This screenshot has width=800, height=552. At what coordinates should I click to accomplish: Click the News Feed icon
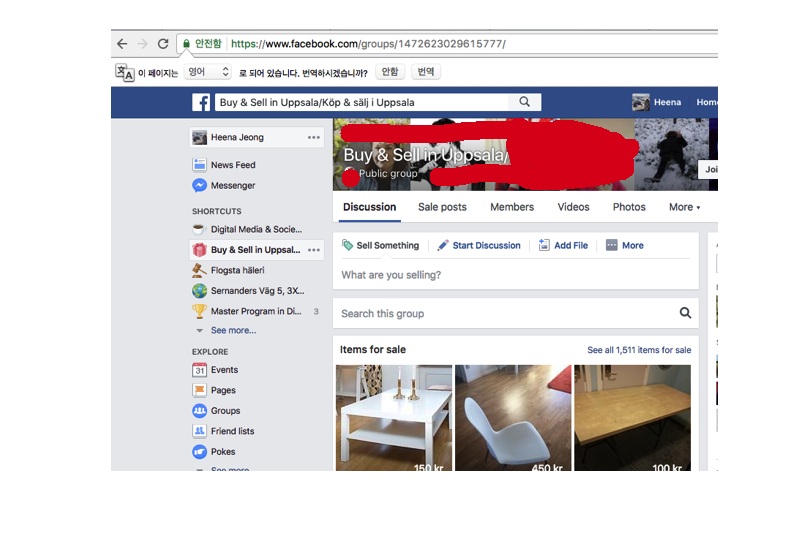[199, 165]
